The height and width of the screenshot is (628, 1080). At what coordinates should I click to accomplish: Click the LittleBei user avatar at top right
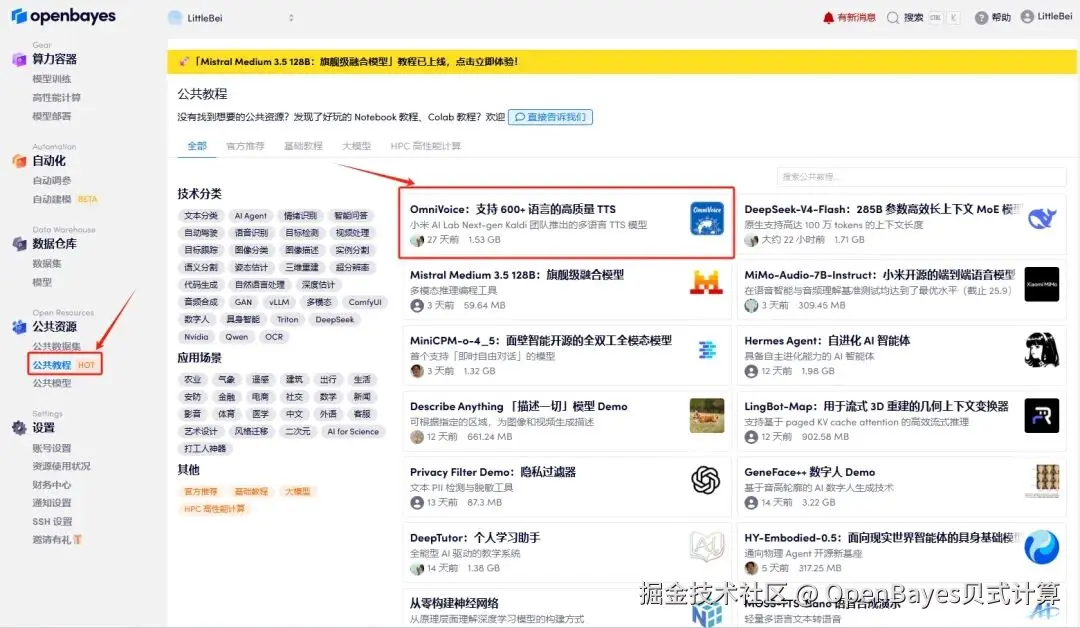(x=1027, y=17)
